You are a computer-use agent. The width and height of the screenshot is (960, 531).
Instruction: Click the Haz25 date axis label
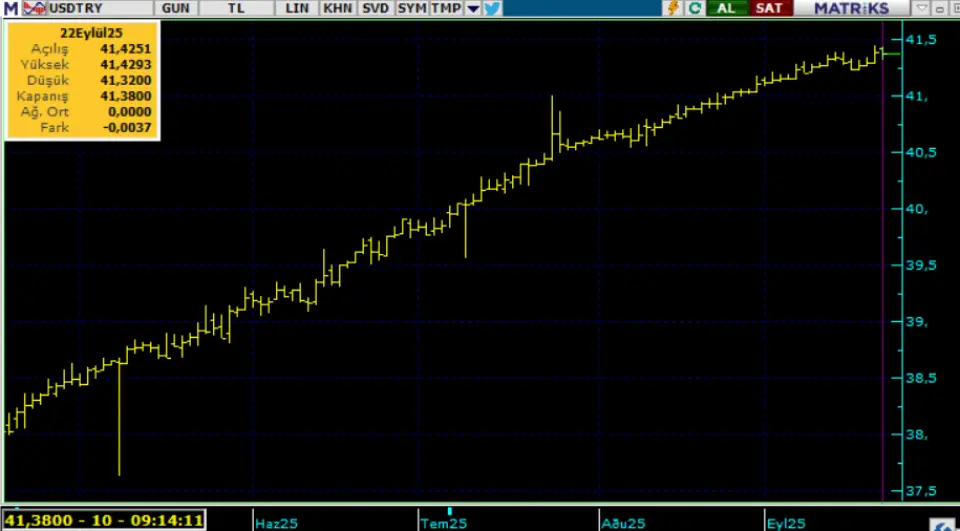click(277, 524)
